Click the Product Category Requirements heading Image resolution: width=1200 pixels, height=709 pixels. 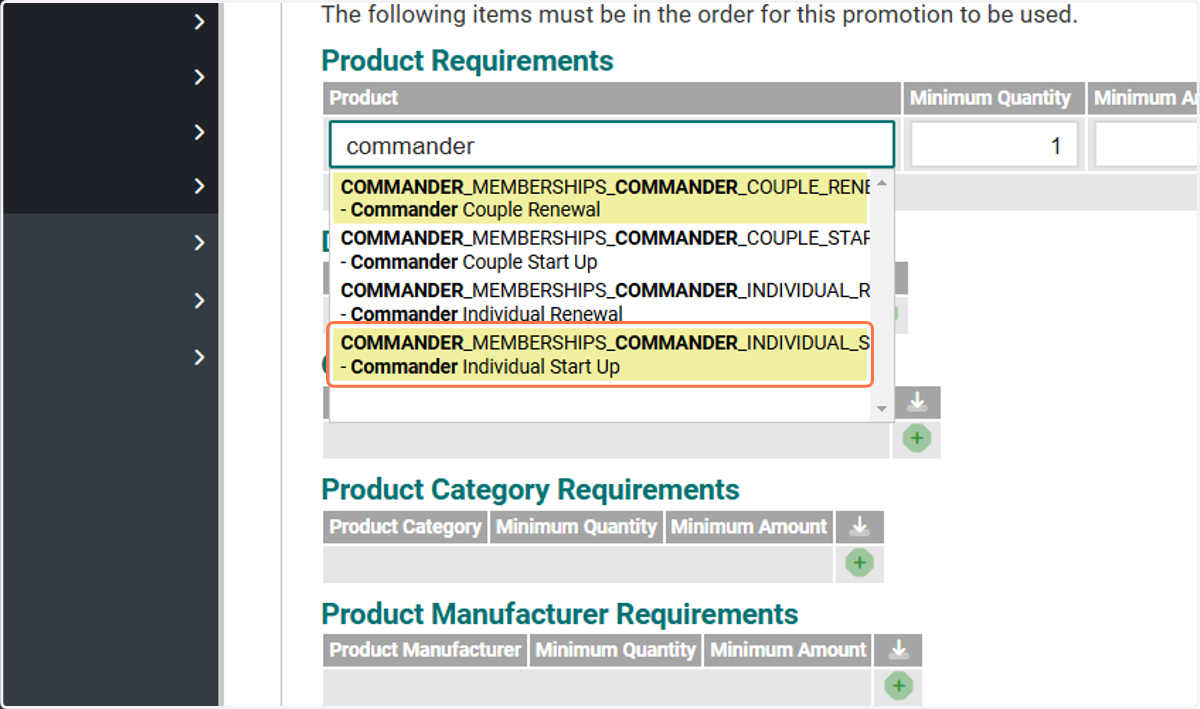[530, 490]
